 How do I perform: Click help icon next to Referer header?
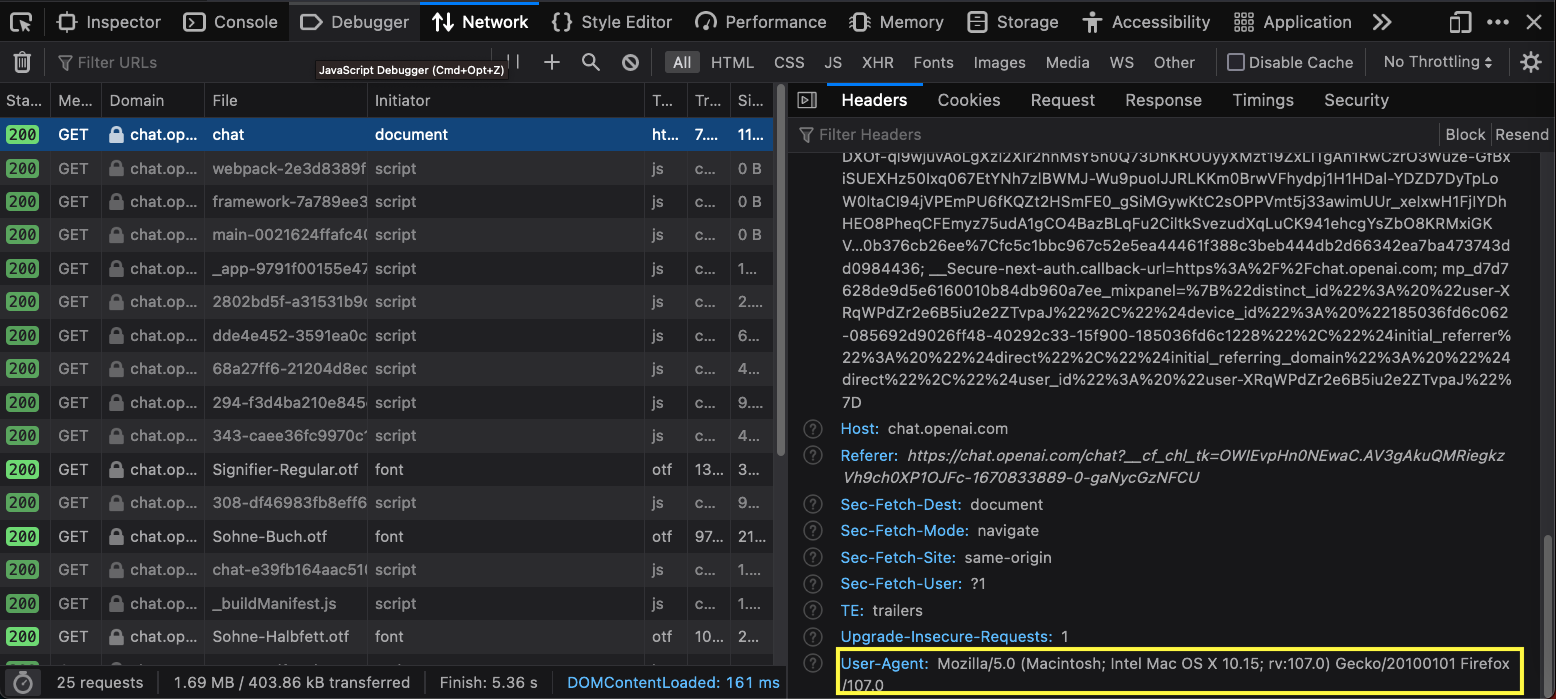pyautogui.click(x=814, y=455)
